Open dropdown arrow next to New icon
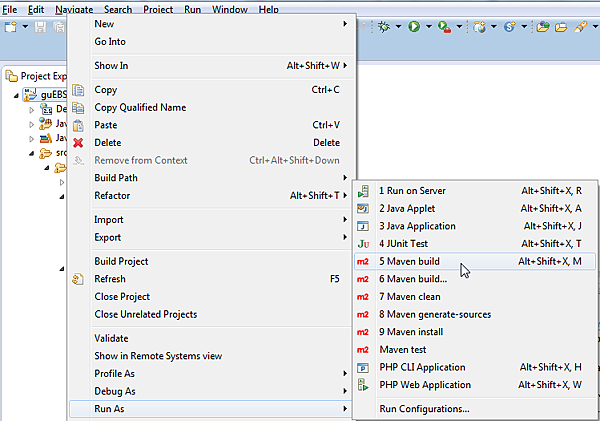 click(x=25, y=26)
